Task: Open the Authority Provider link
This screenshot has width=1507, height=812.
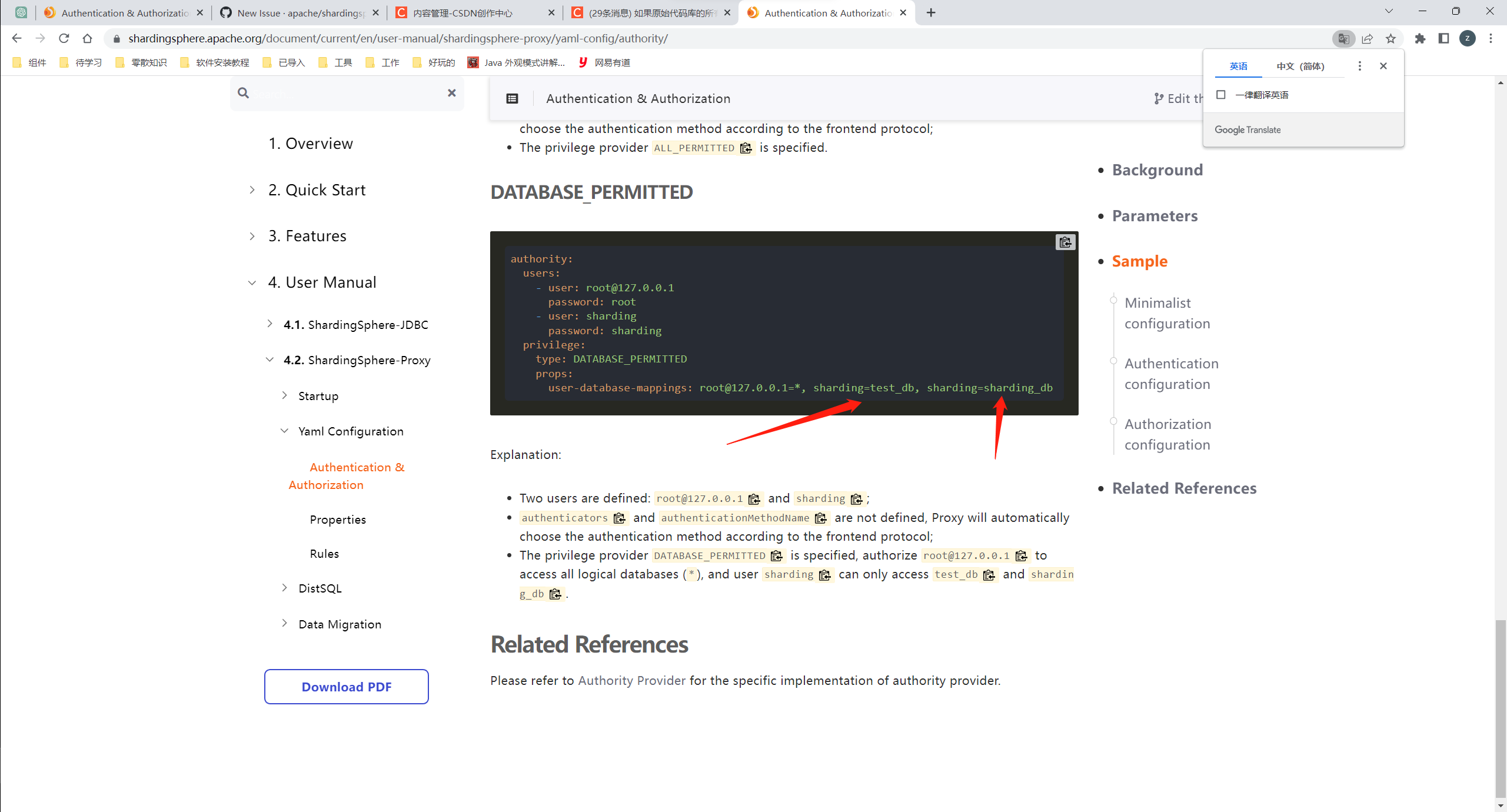Action: 631,680
